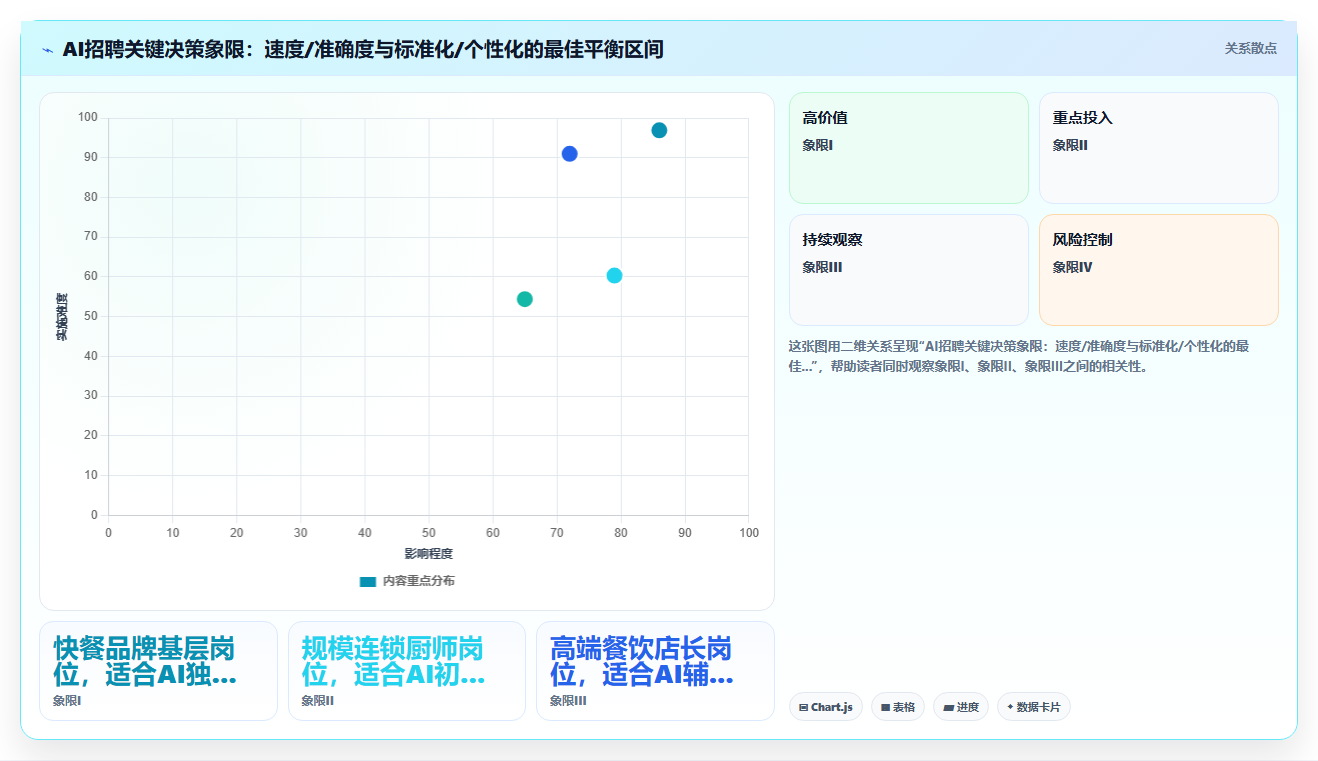Open the 风险控制 象限IV card
Image resolution: width=1318 pixels, height=761 pixels.
coord(1159,270)
